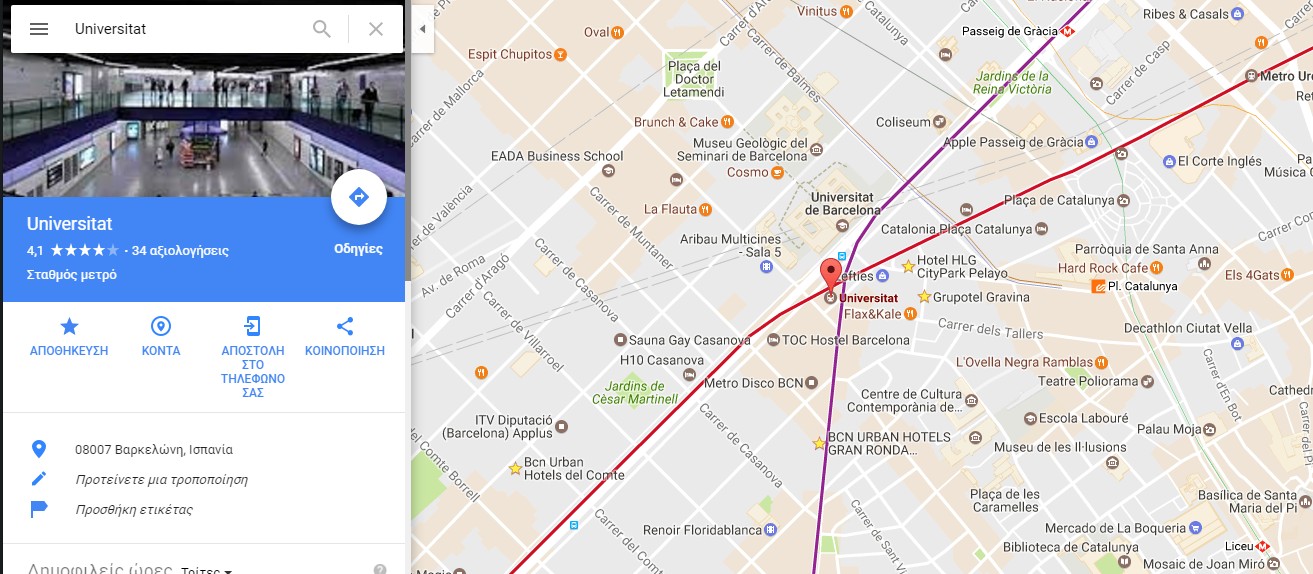Select the red Universitat map pin
Image resolution: width=1313 pixels, height=574 pixels.
pyautogui.click(x=831, y=274)
